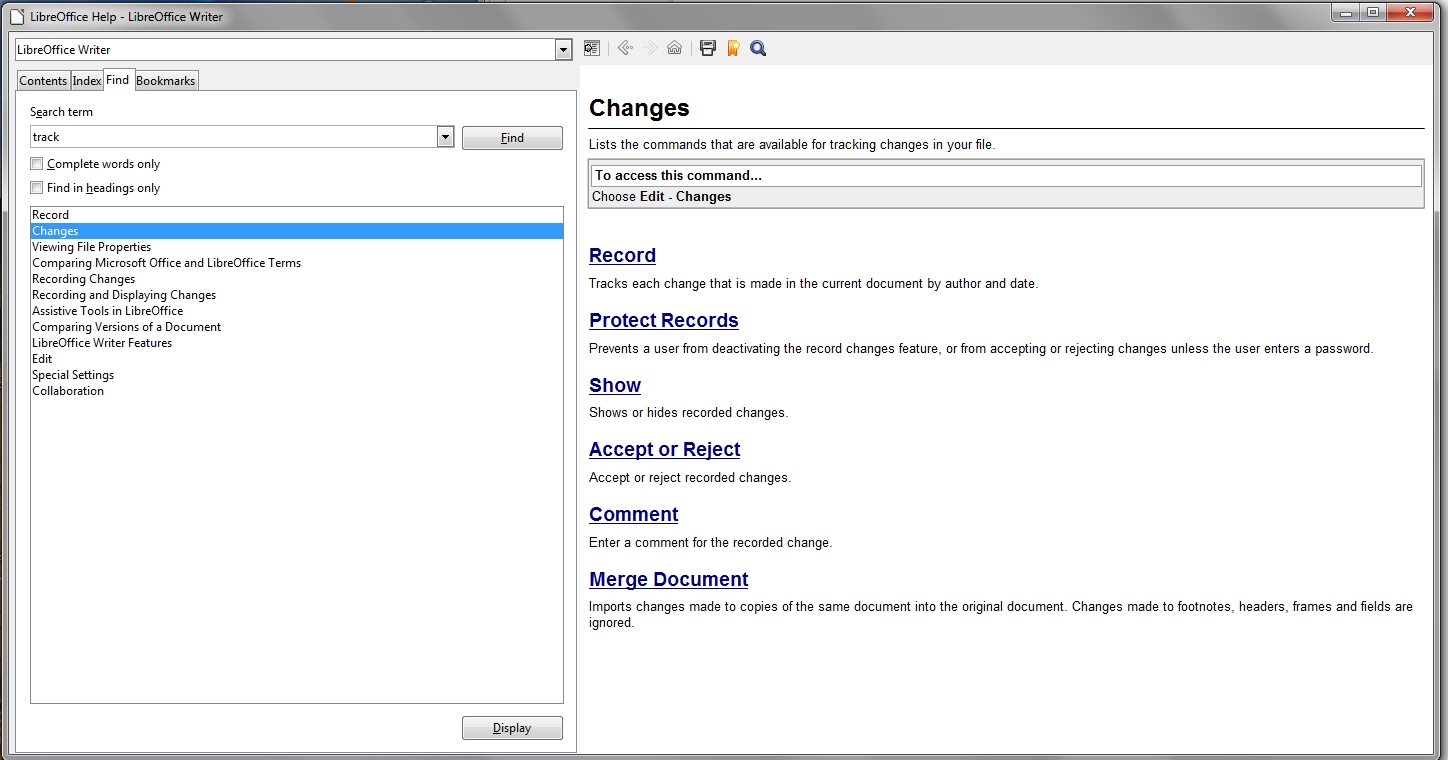Image resolution: width=1448 pixels, height=760 pixels.
Task: Focus the Search term text field
Action: (x=234, y=137)
